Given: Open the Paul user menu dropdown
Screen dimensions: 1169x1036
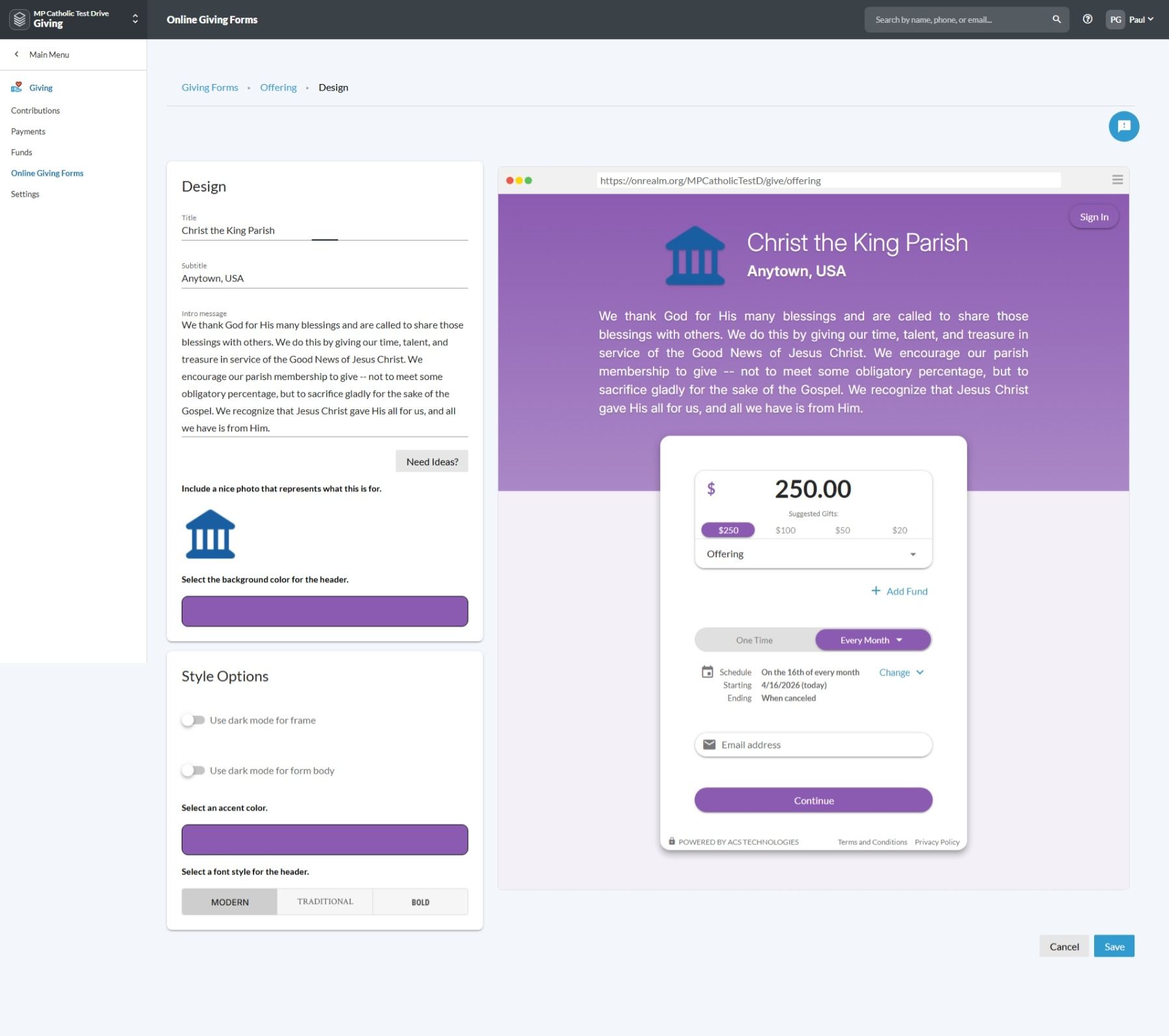Looking at the screenshot, I should (1142, 20).
